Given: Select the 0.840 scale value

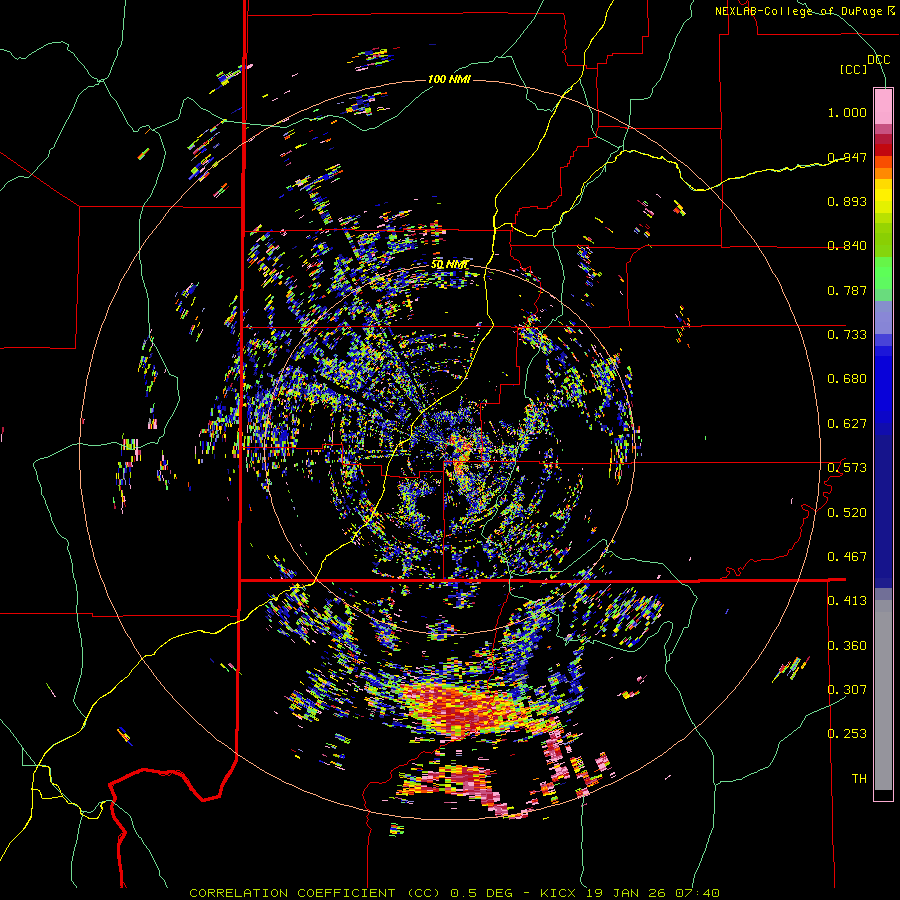Looking at the screenshot, I should pos(847,246).
